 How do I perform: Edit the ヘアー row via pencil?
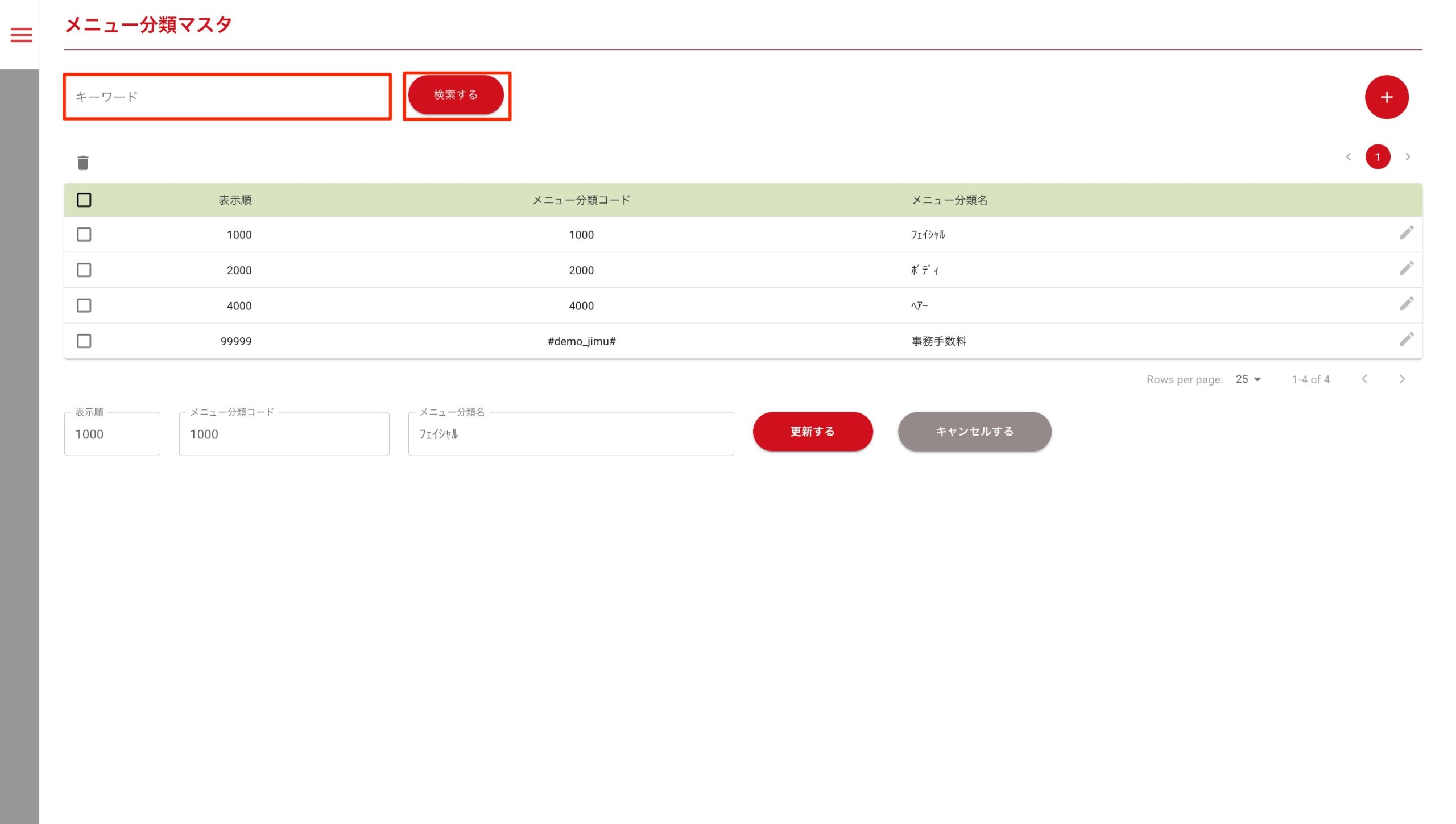click(x=1406, y=304)
